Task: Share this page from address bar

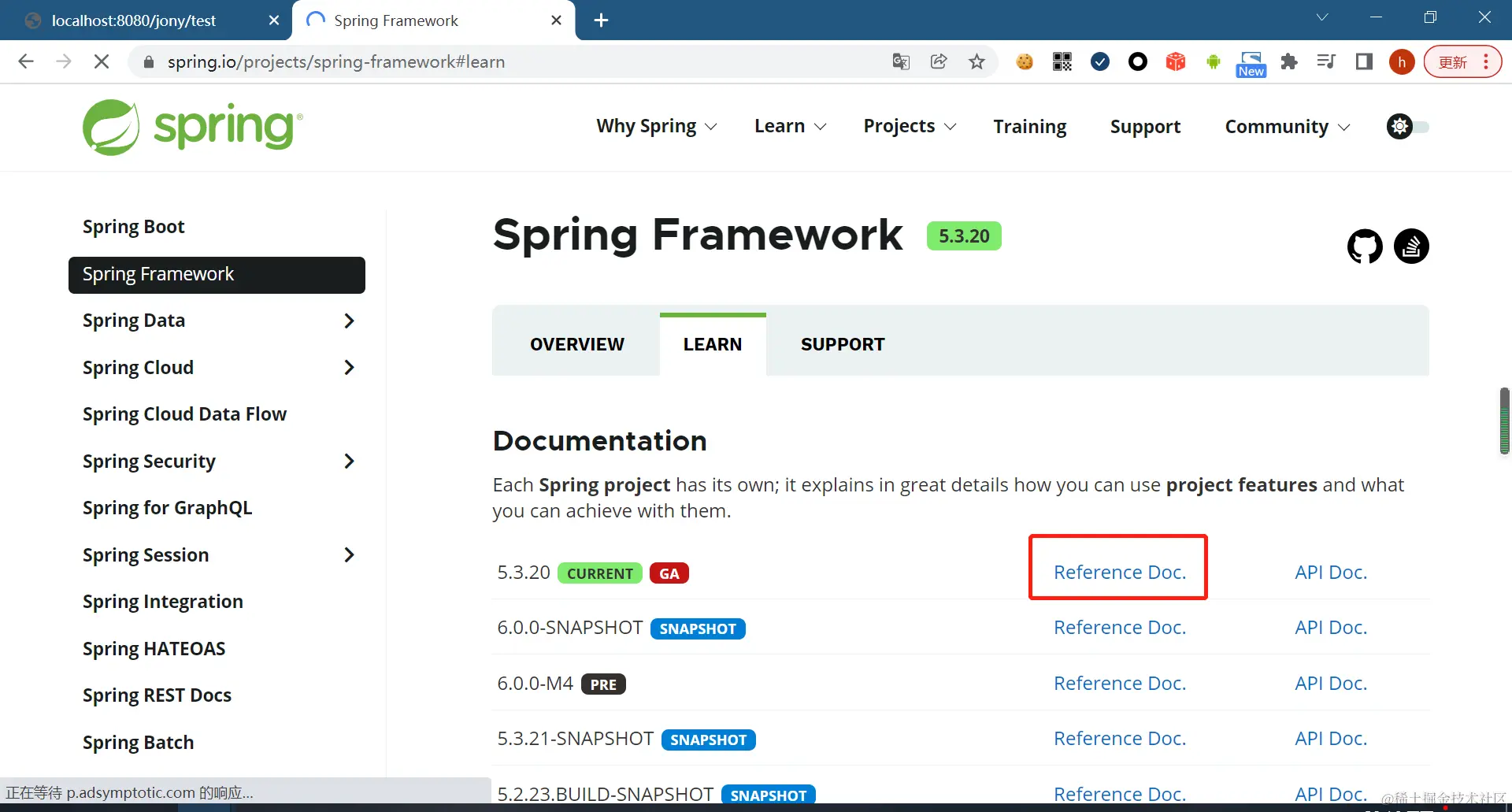Action: click(939, 61)
